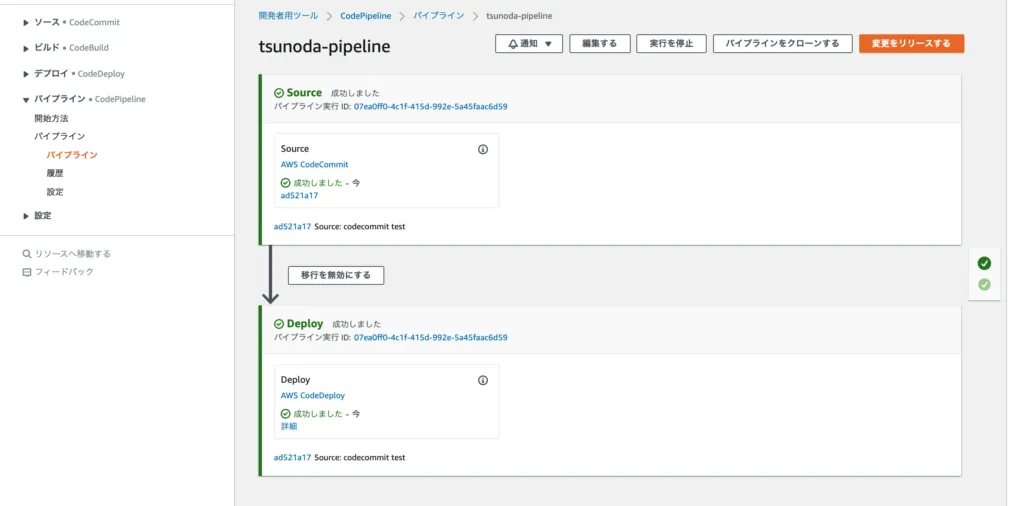Click the Deploy stage heading text
Screen dimensions: 1024x506
click(x=305, y=324)
